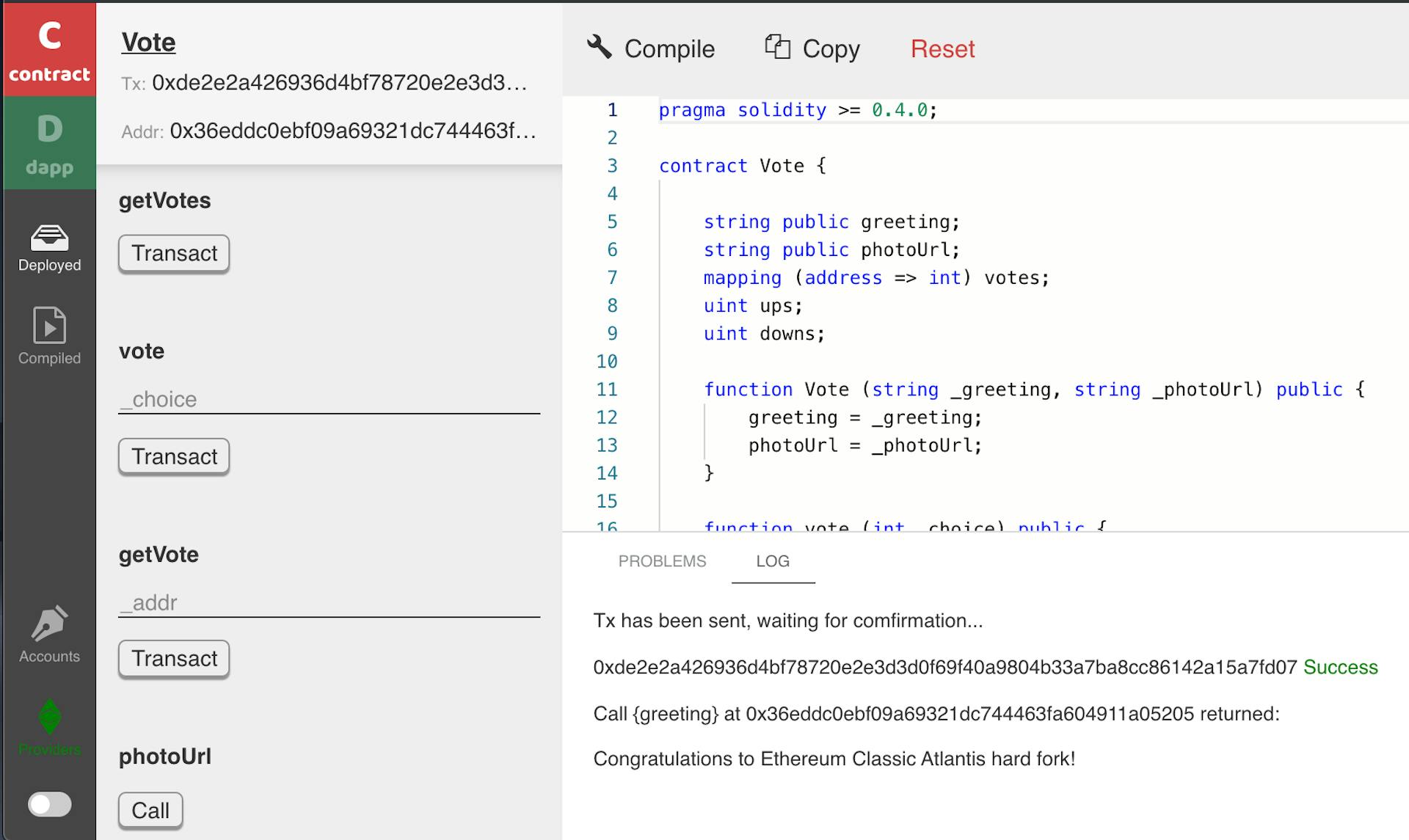Focus the _addr input field

click(329, 602)
